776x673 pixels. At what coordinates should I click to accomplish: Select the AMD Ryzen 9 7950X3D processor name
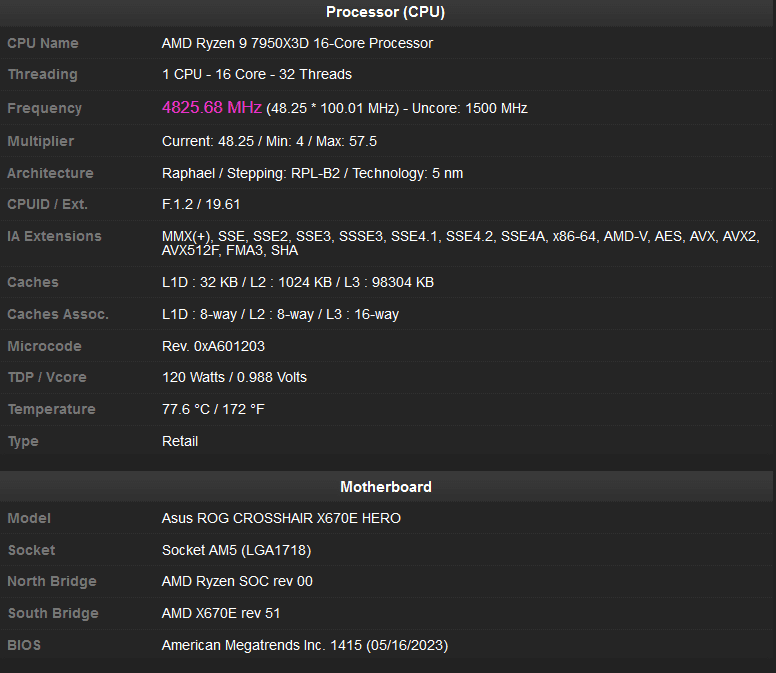[x=297, y=43]
